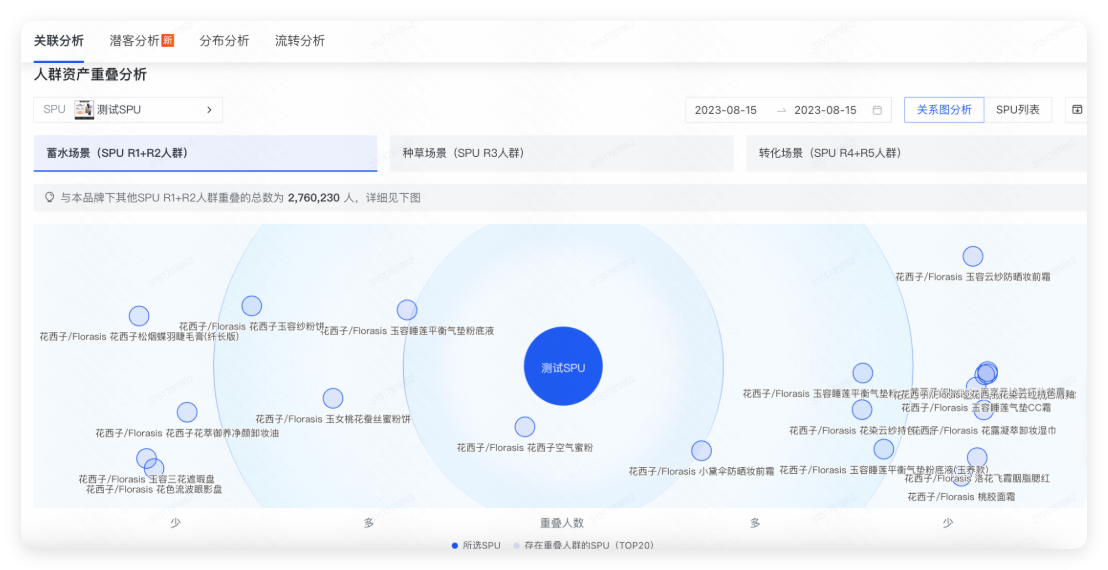
Task: Click the bubble above 花西子玉容纱粉饼
Action: click(252, 306)
